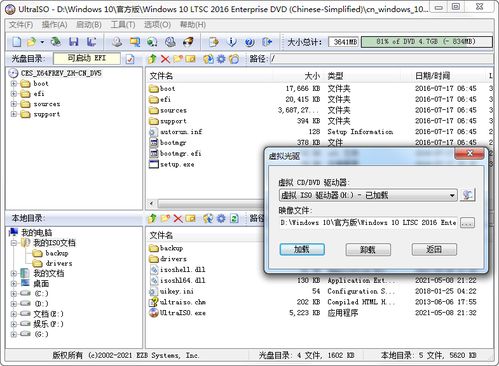
Task: Select setup.exe in disc file list
Action: [x=177, y=164]
